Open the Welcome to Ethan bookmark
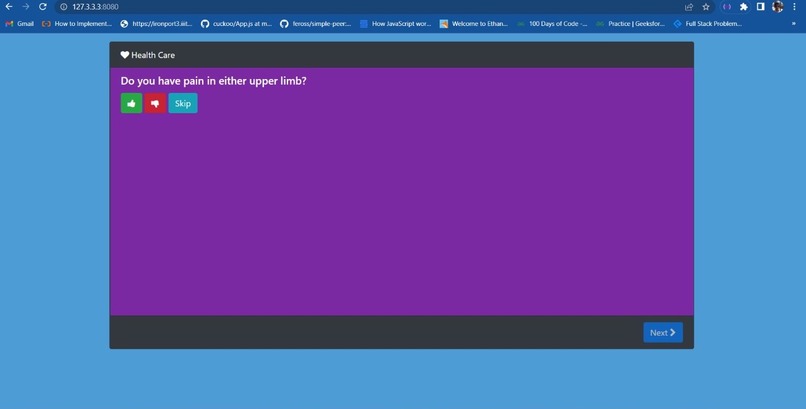Screen dimensions: 806x409 point(474,24)
